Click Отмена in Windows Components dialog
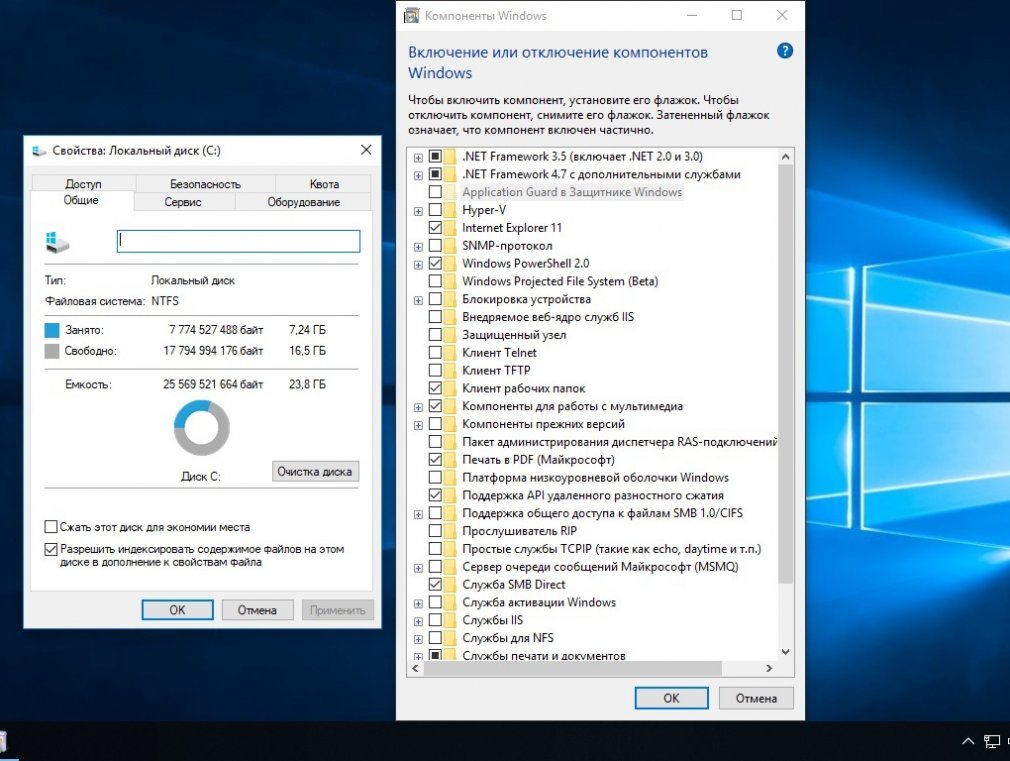 [x=756, y=698]
